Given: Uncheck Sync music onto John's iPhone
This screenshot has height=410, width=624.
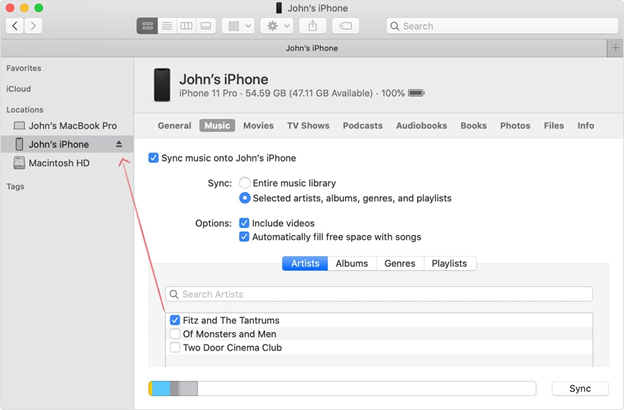Looking at the screenshot, I should pos(153,158).
